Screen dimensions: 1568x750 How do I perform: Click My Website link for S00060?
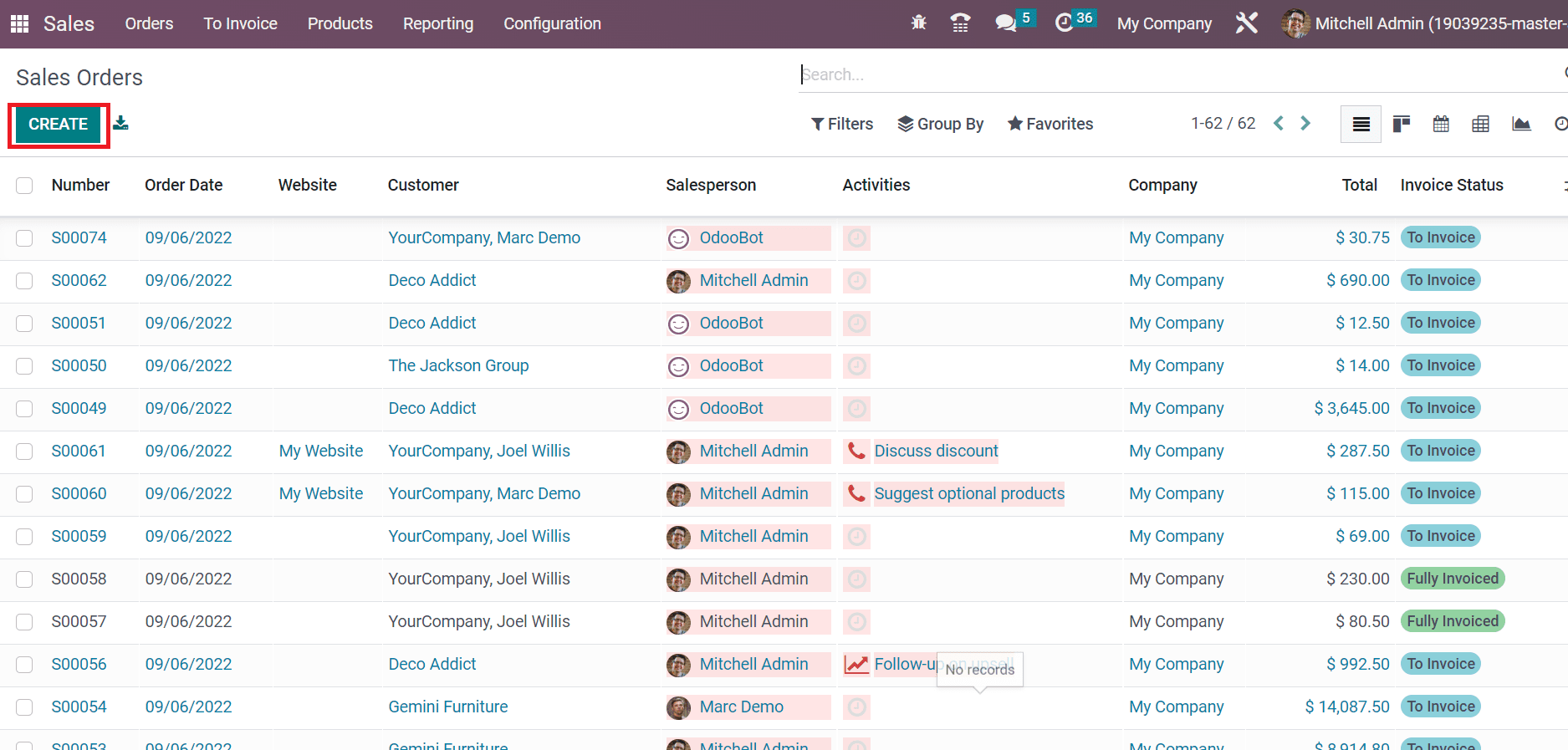321,494
